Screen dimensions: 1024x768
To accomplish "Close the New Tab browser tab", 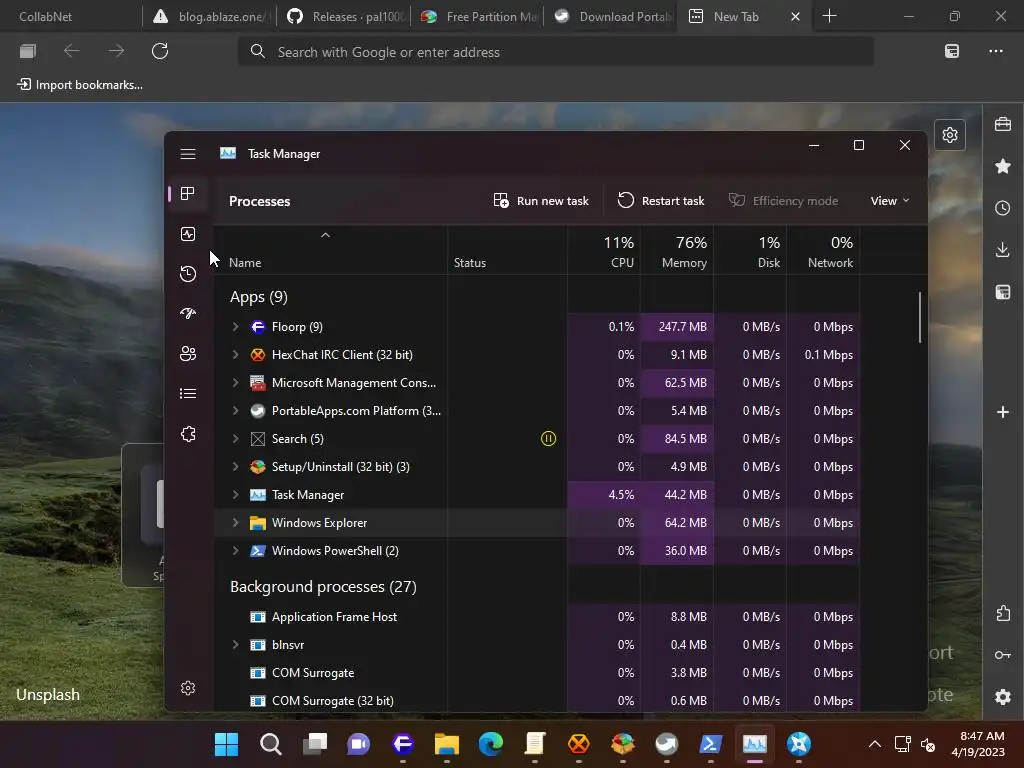I will click(795, 16).
